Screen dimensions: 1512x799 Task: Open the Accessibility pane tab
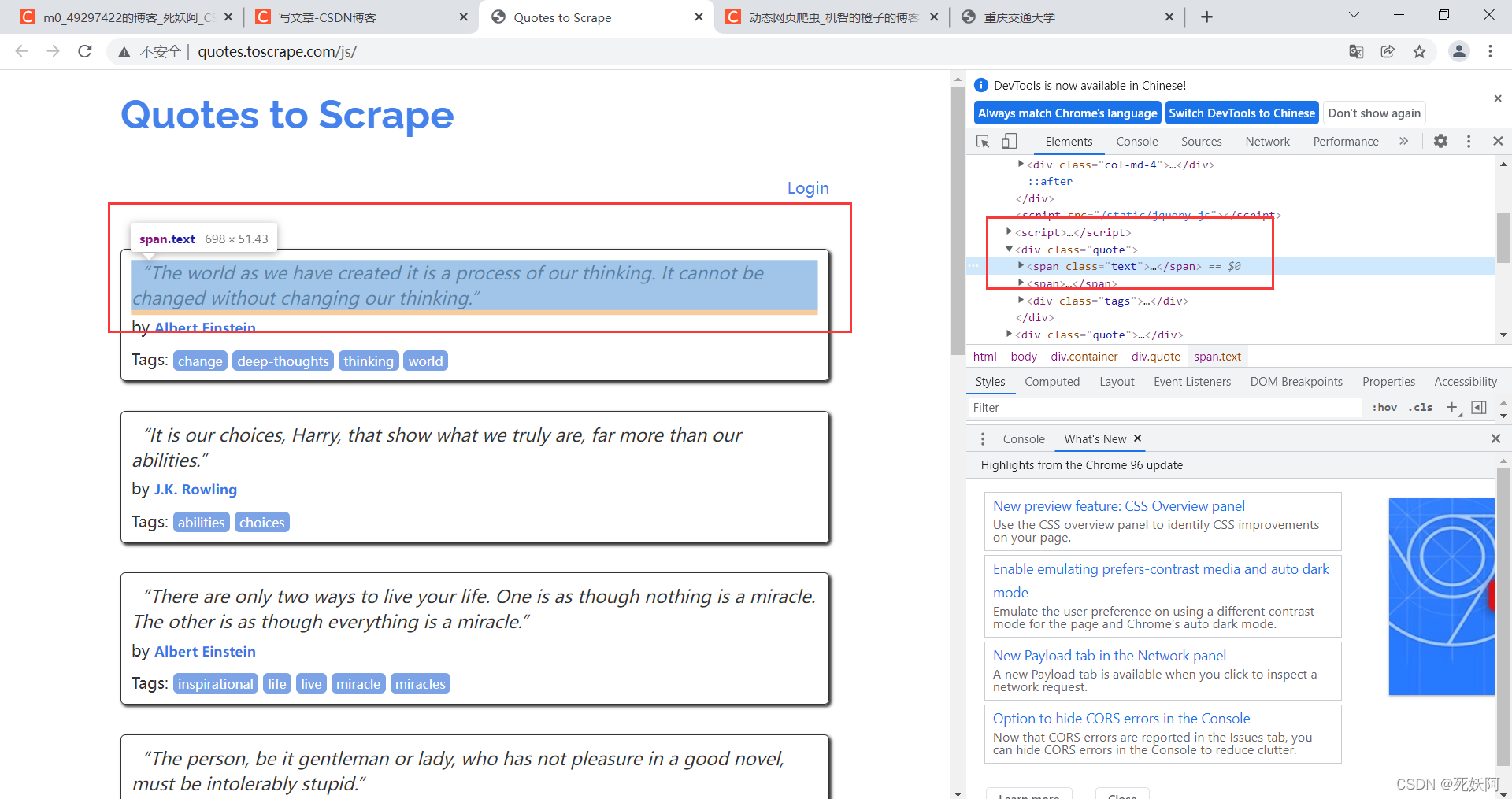[1465, 381]
